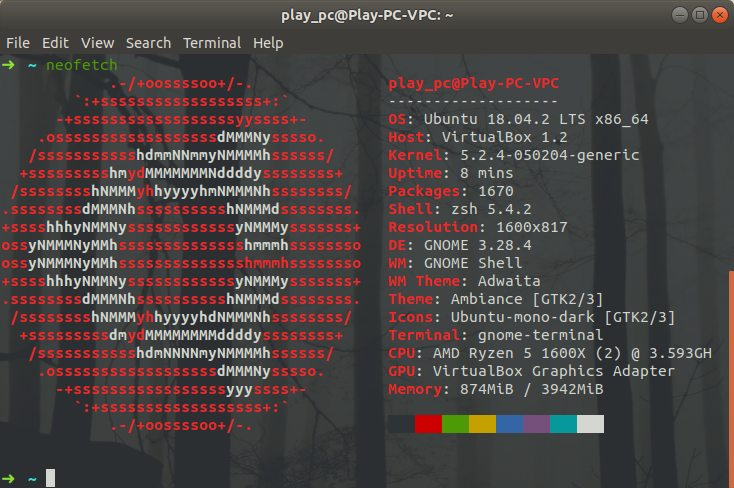Click the yellow color block in neofetch palette
734x488 pixels.
pyautogui.click(x=483, y=424)
